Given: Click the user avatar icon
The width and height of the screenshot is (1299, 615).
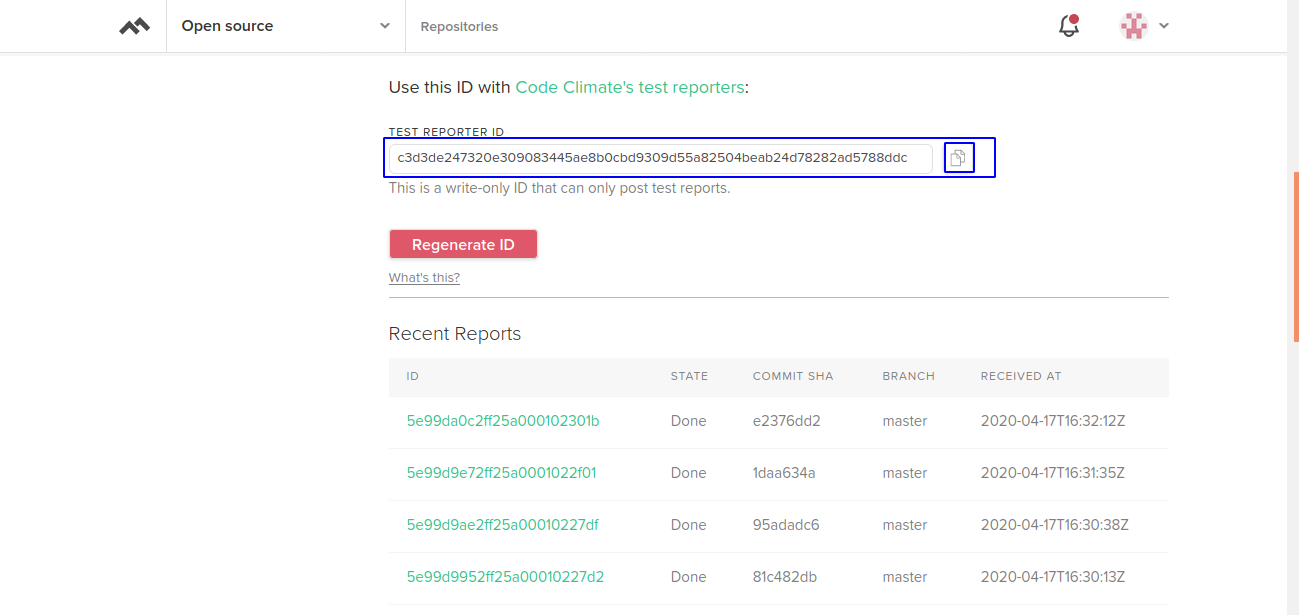Looking at the screenshot, I should point(1133,26).
